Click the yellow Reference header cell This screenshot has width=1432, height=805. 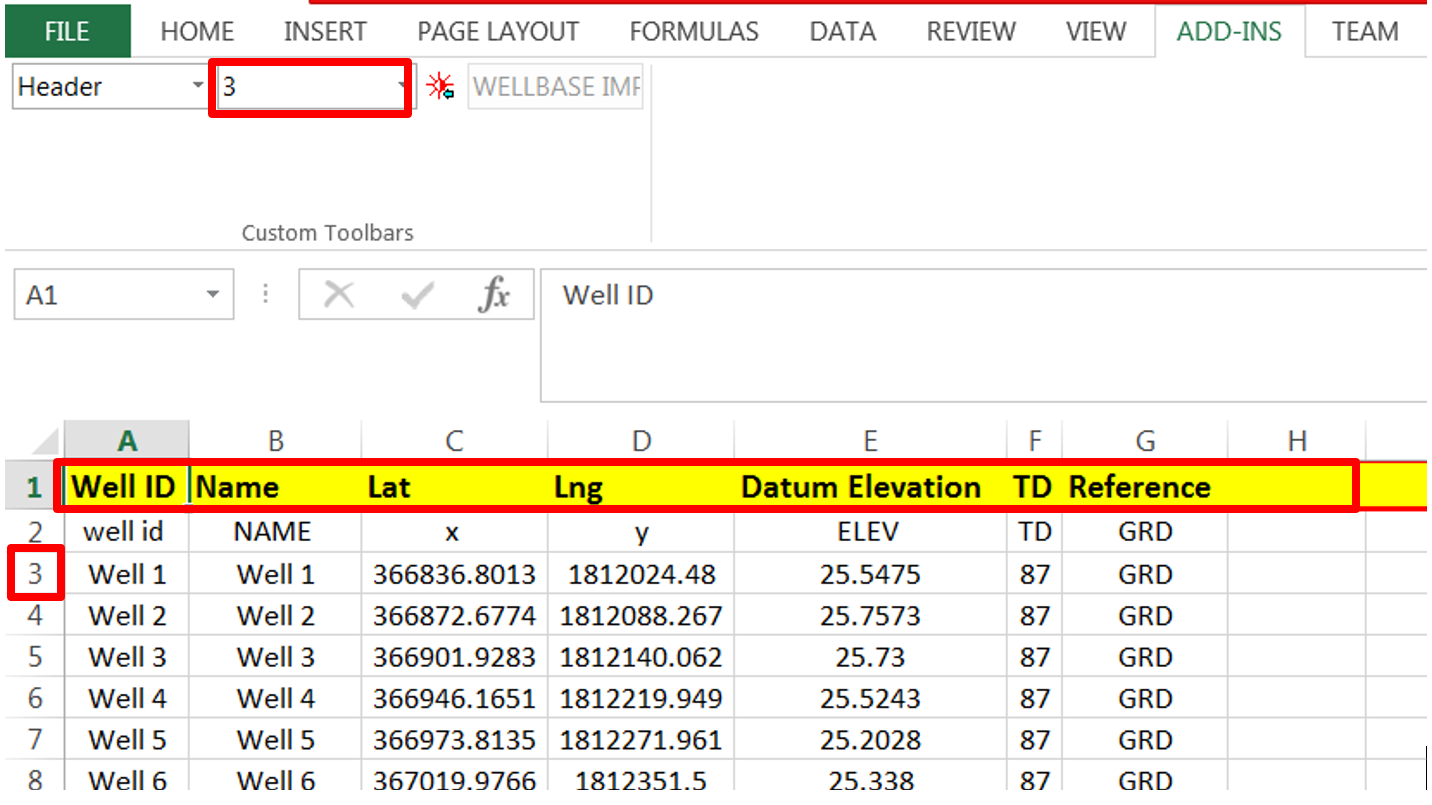click(1145, 487)
